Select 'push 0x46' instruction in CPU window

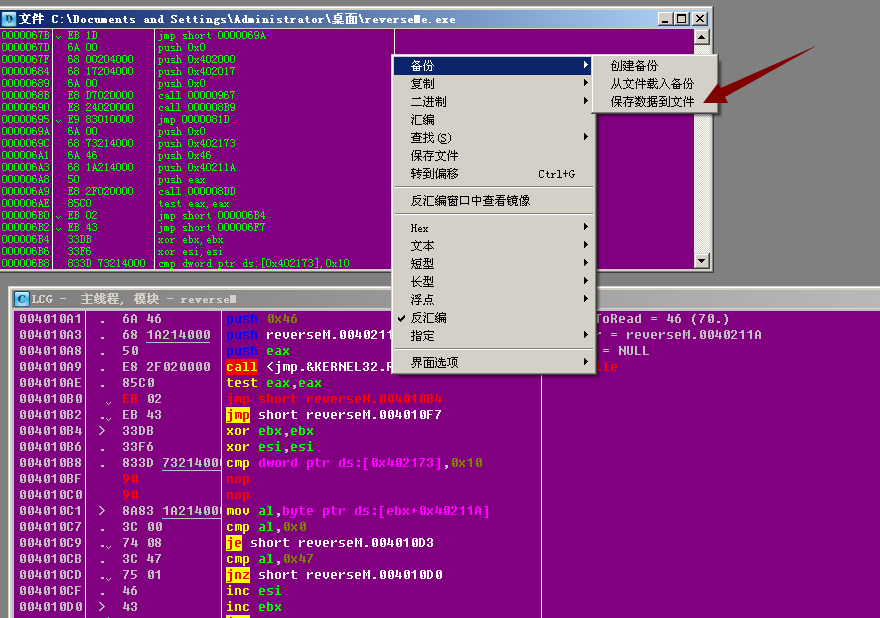pos(262,319)
